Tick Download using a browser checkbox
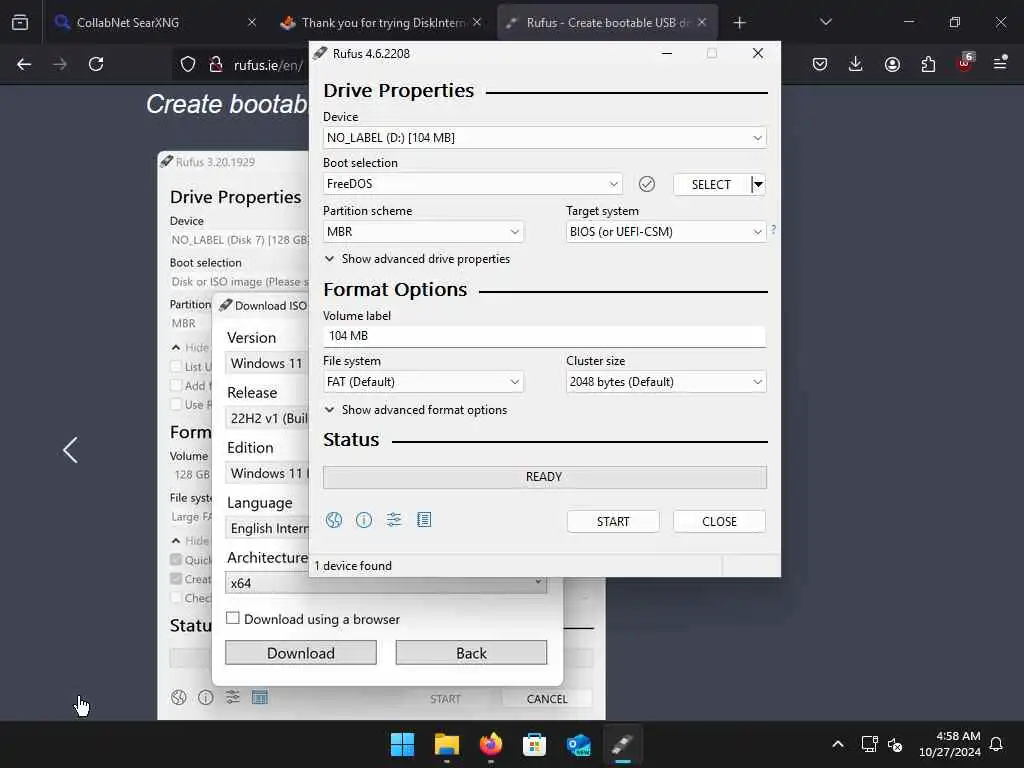 tap(232, 618)
